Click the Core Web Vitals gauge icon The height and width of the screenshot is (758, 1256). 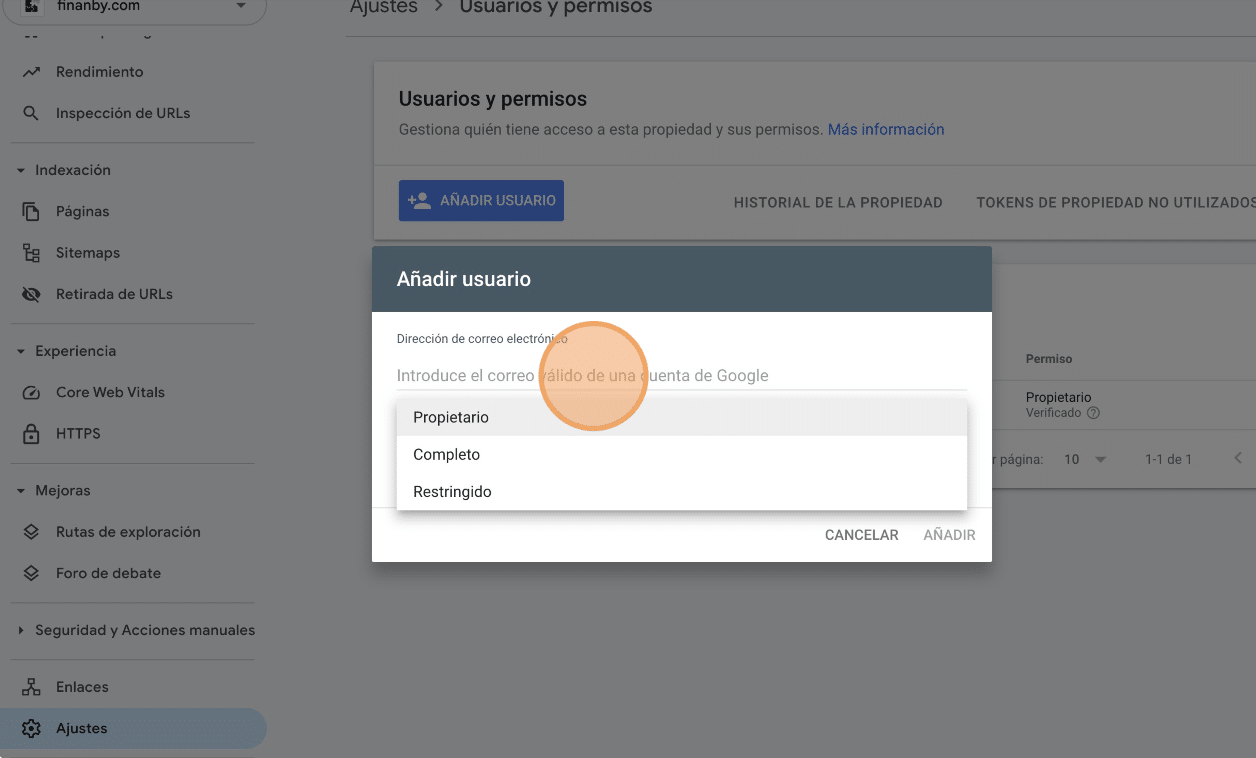pos(31,393)
